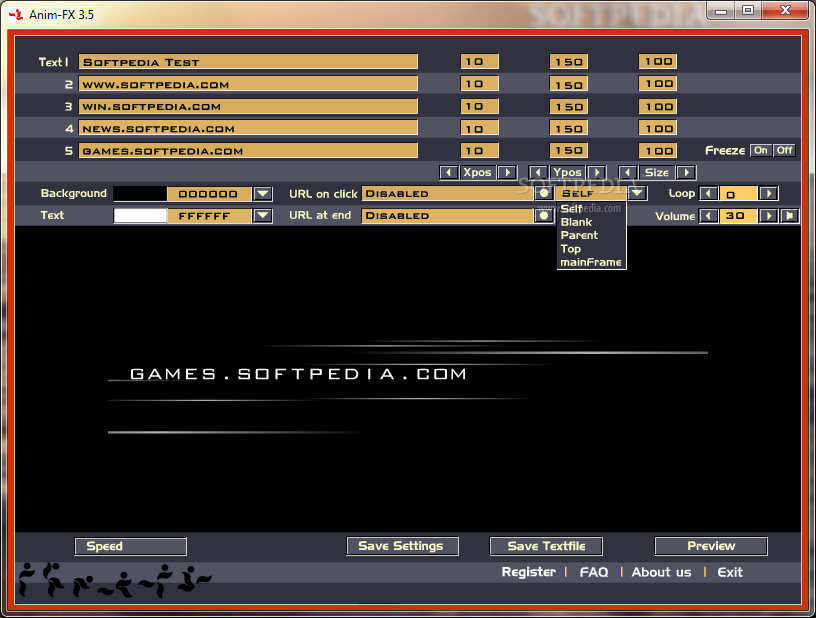Open the Register link

(x=529, y=572)
